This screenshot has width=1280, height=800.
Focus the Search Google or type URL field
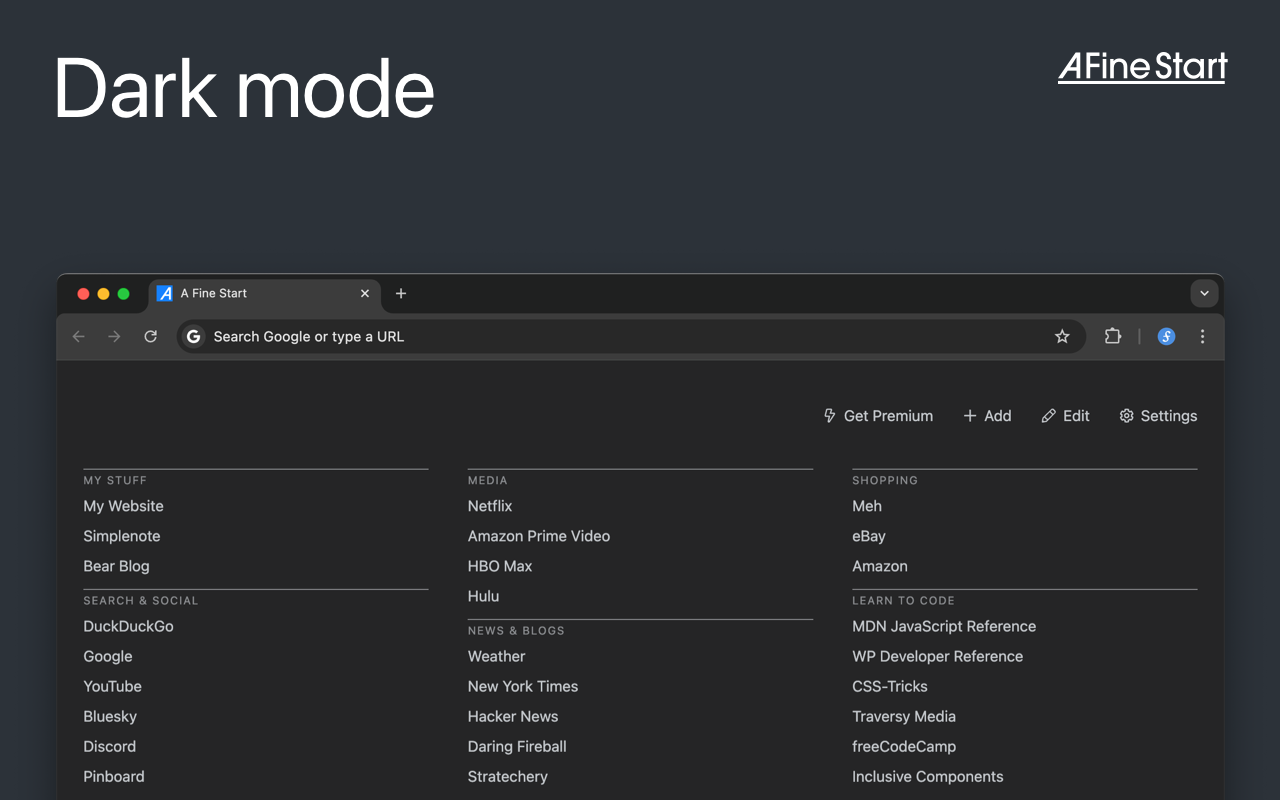pos(631,337)
